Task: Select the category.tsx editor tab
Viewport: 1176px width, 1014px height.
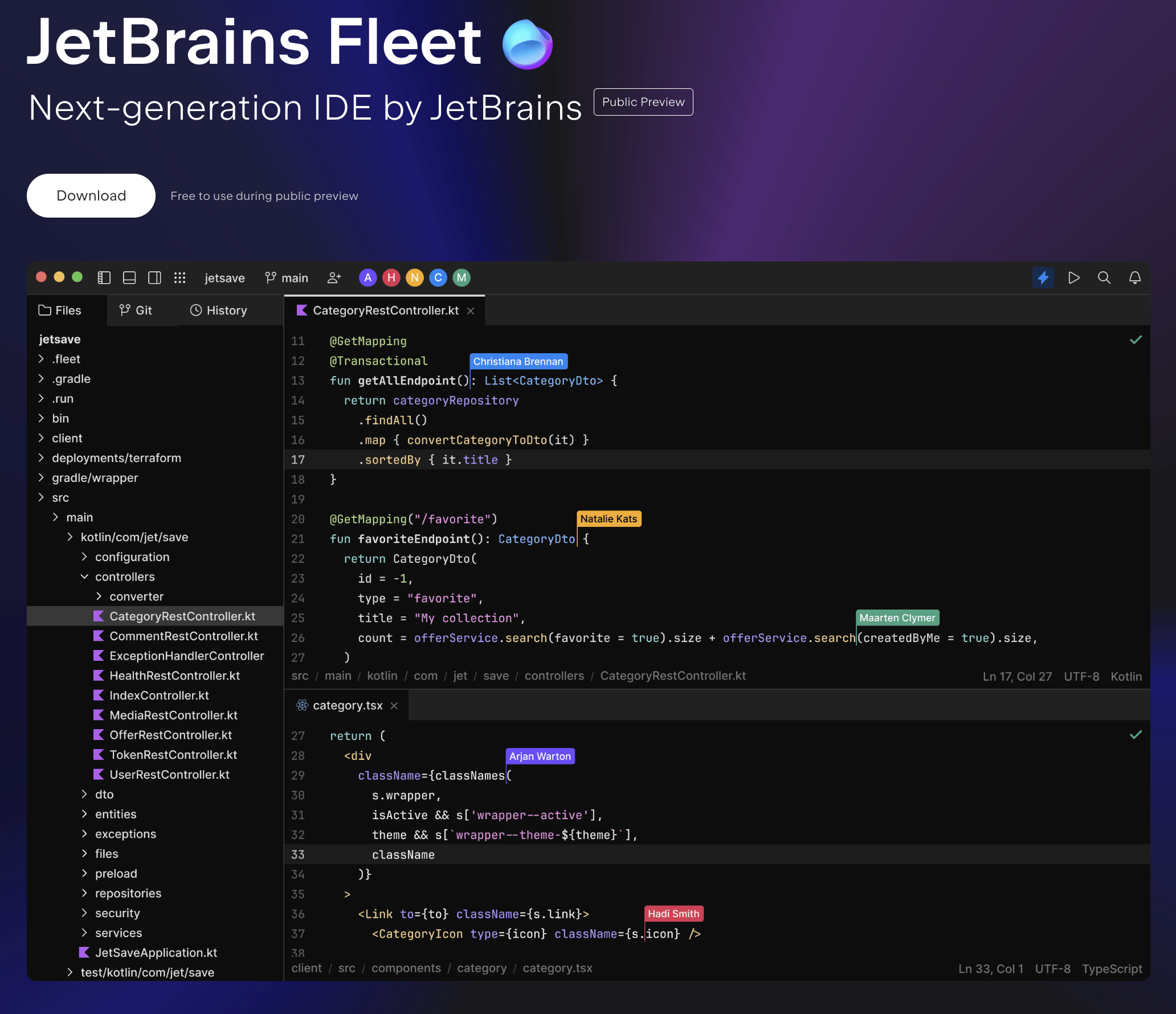Action: (x=346, y=706)
